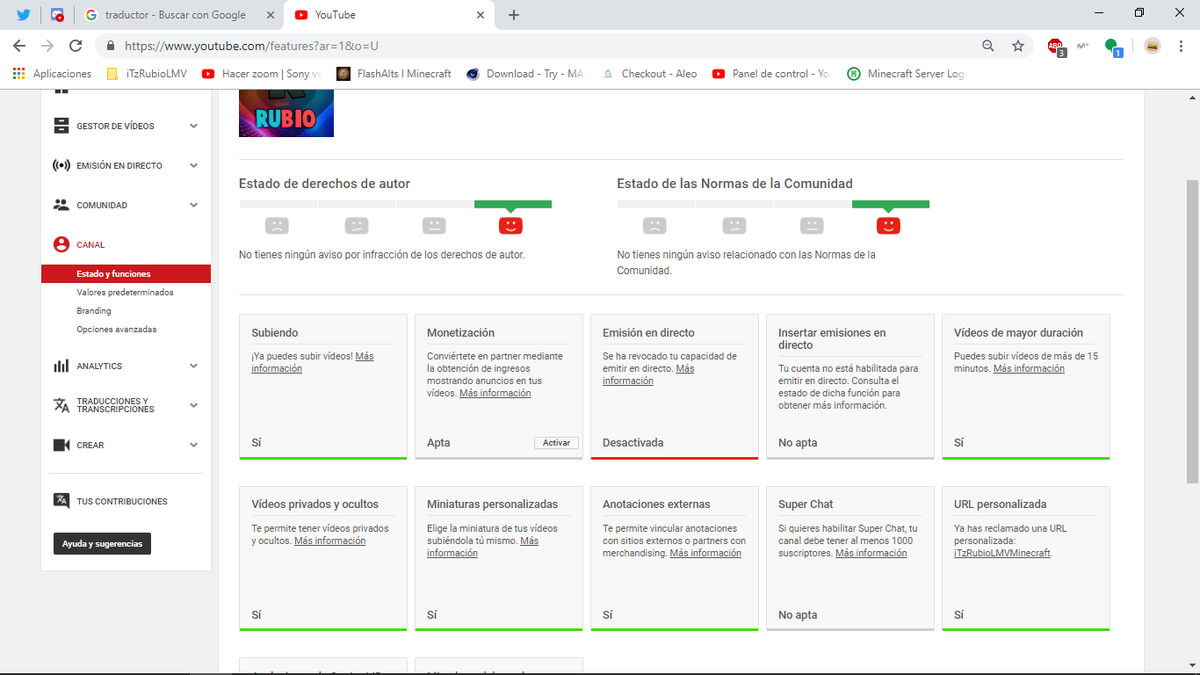This screenshot has width=1200, height=675.
Task: Open Más información in Miniaturas personalizadas card
Action: 483,546
